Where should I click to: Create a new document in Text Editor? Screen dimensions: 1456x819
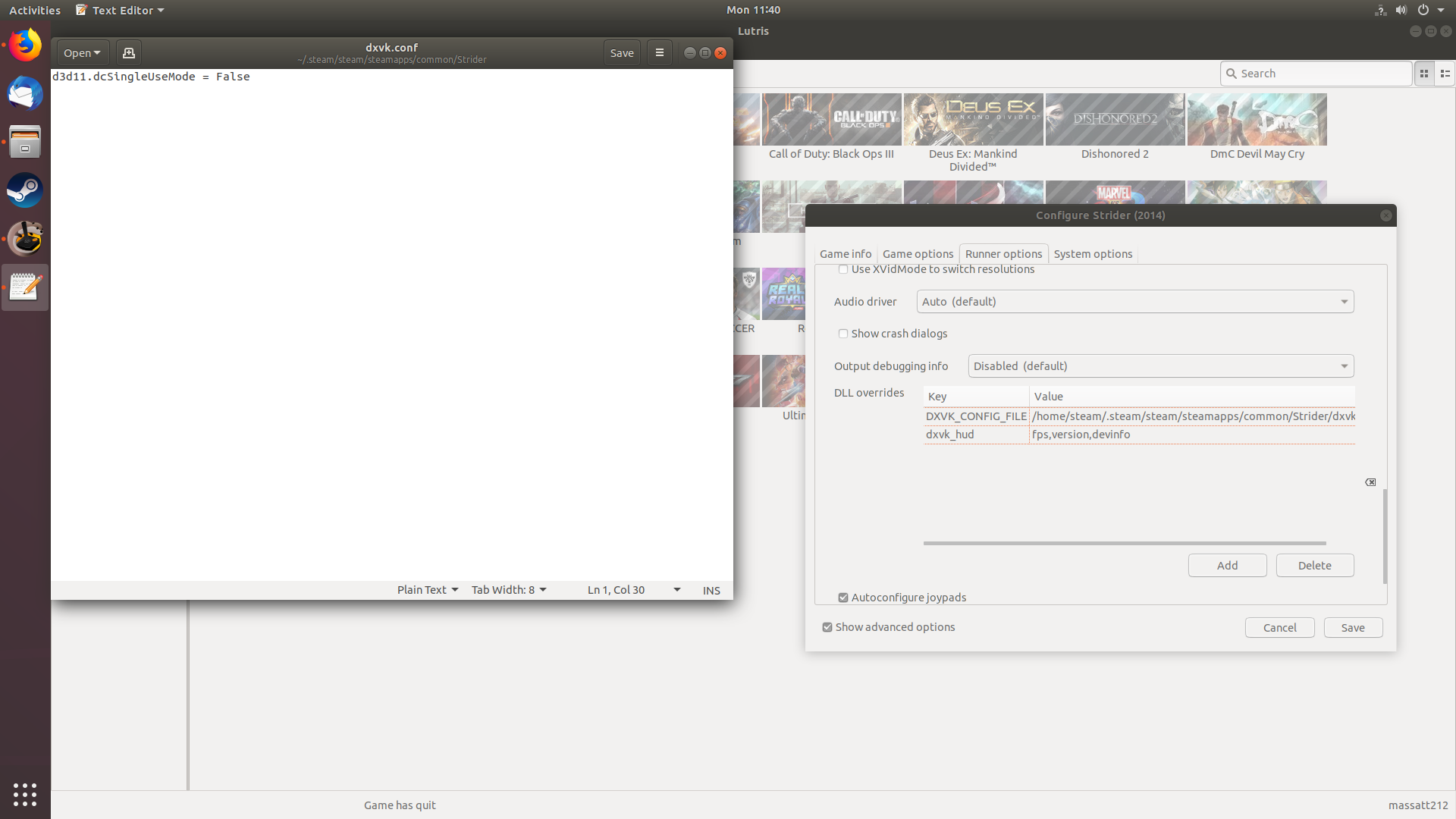[x=129, y=52]
